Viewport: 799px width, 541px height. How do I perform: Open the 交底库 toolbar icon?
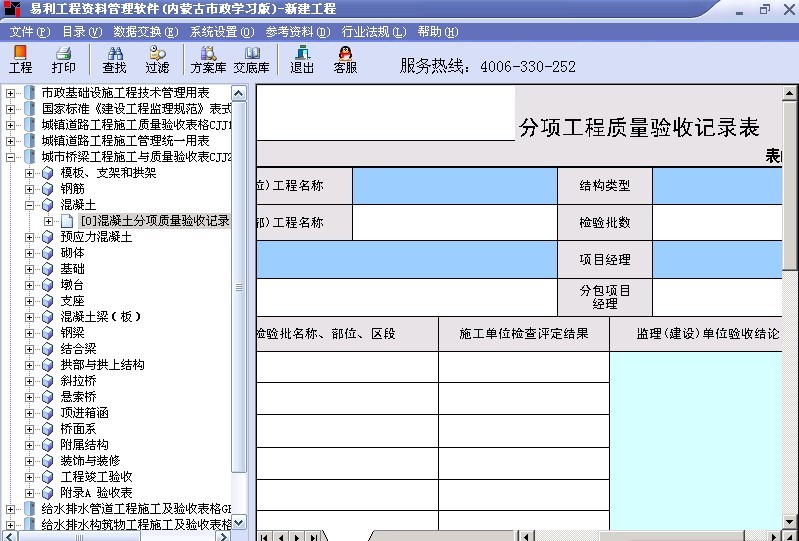click(x=251, y=59)
